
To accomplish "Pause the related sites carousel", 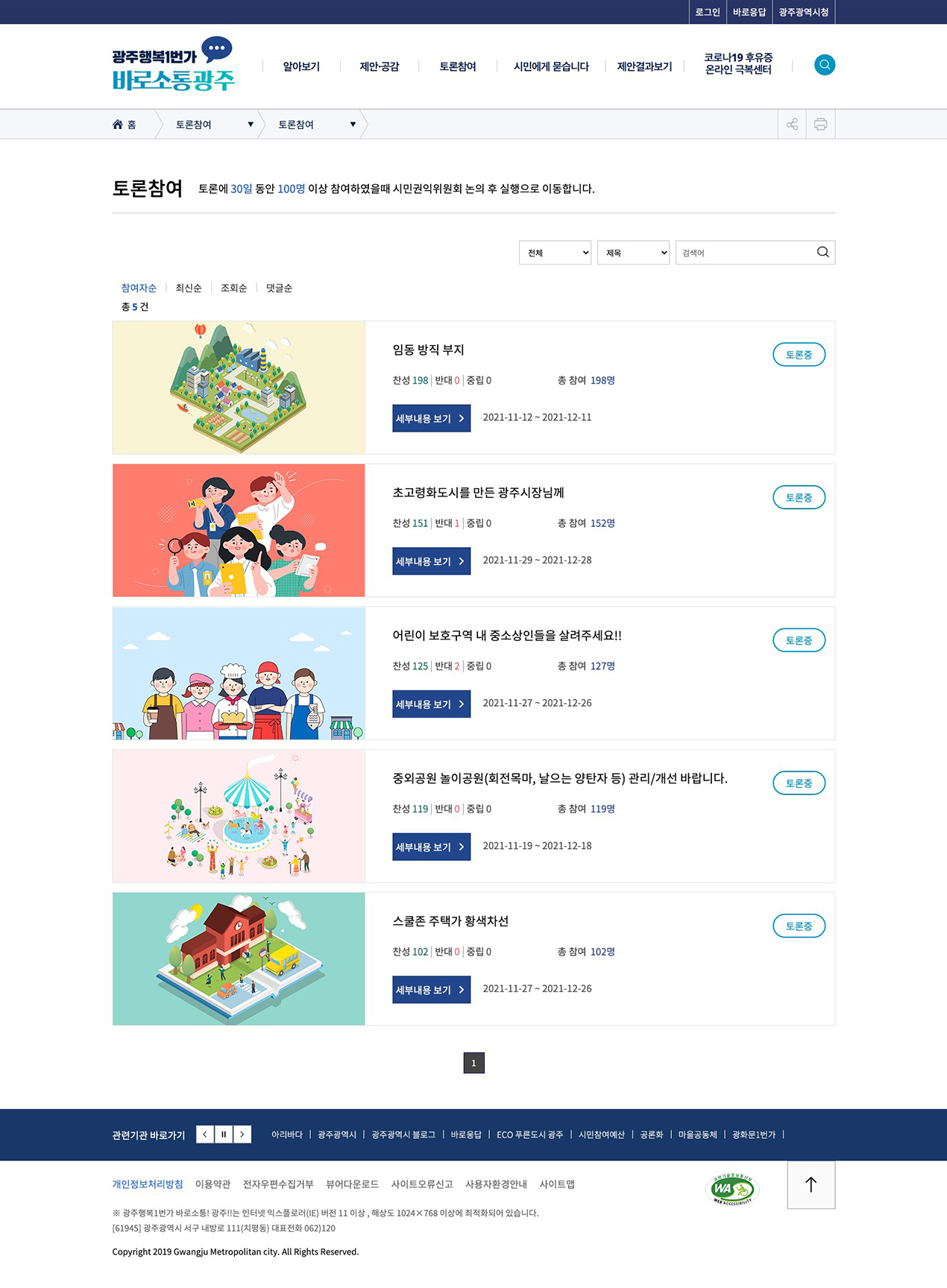I will (224, 1134).
